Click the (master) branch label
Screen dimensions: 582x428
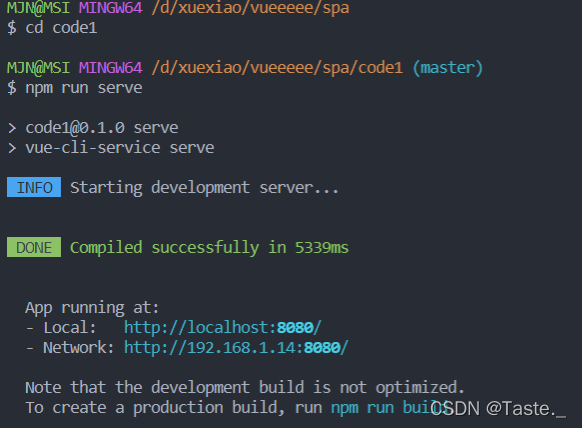click(x=448, y=68)
